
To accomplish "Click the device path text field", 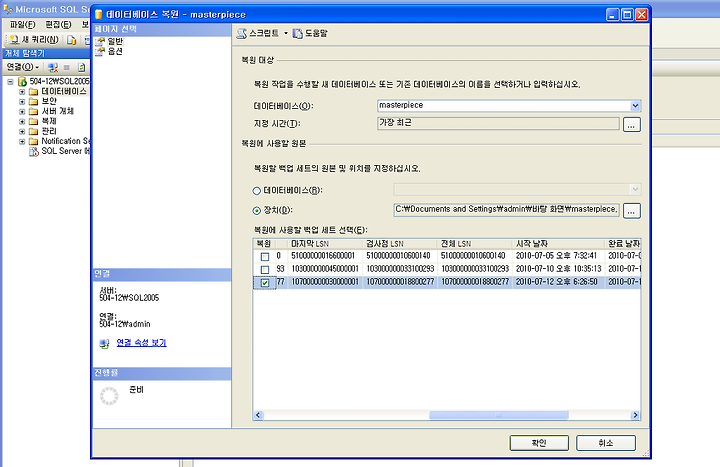I will click(x=506, y=210).
